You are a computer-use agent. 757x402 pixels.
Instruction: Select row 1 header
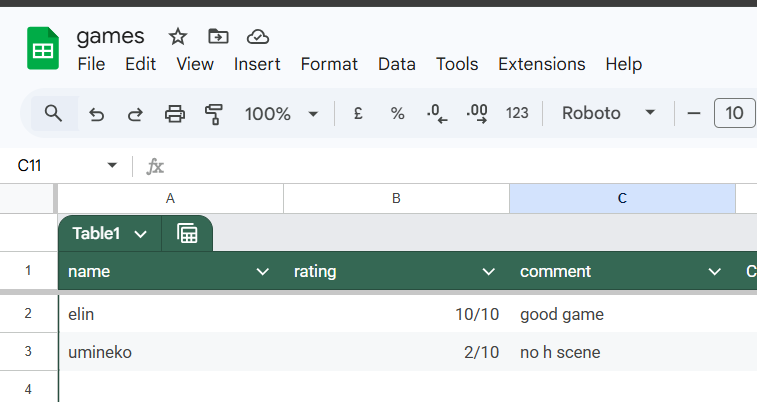tap(28, 271)
